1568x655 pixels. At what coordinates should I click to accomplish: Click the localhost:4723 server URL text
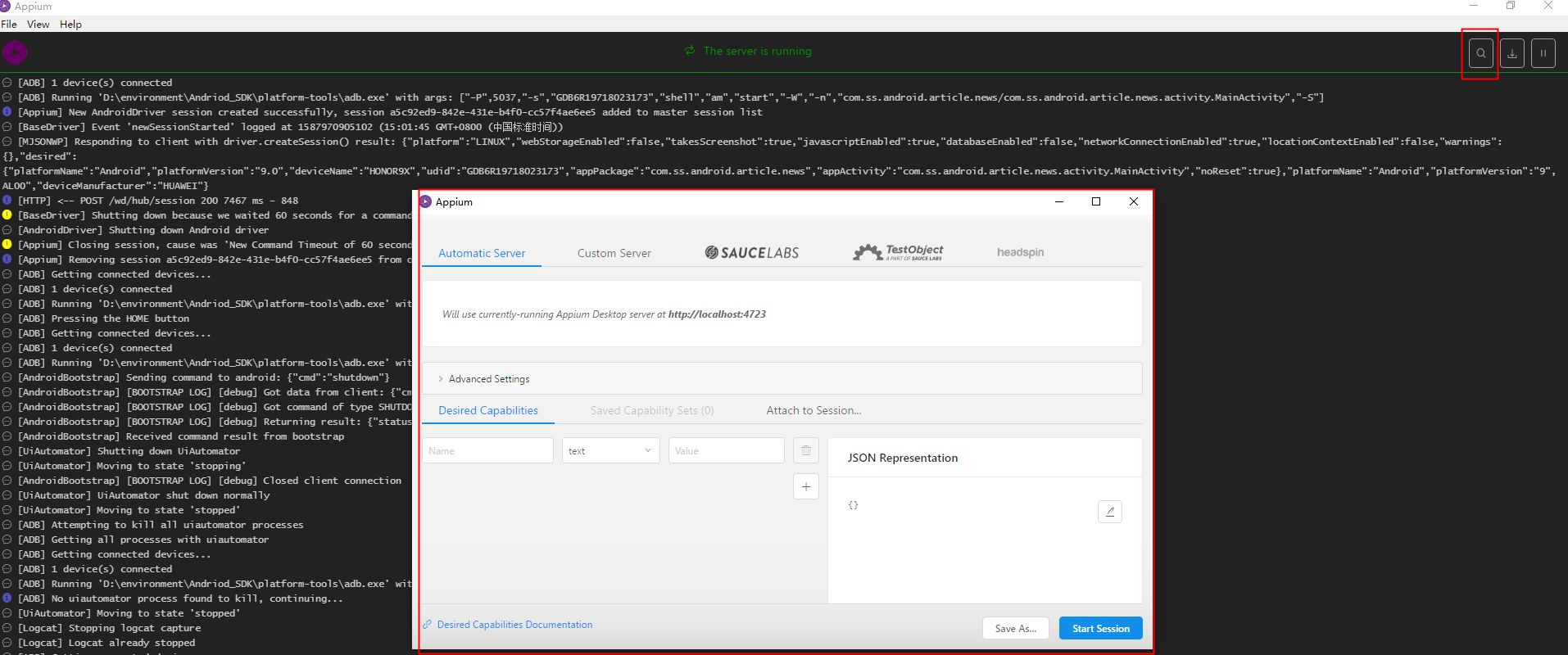tap(717, 314)
